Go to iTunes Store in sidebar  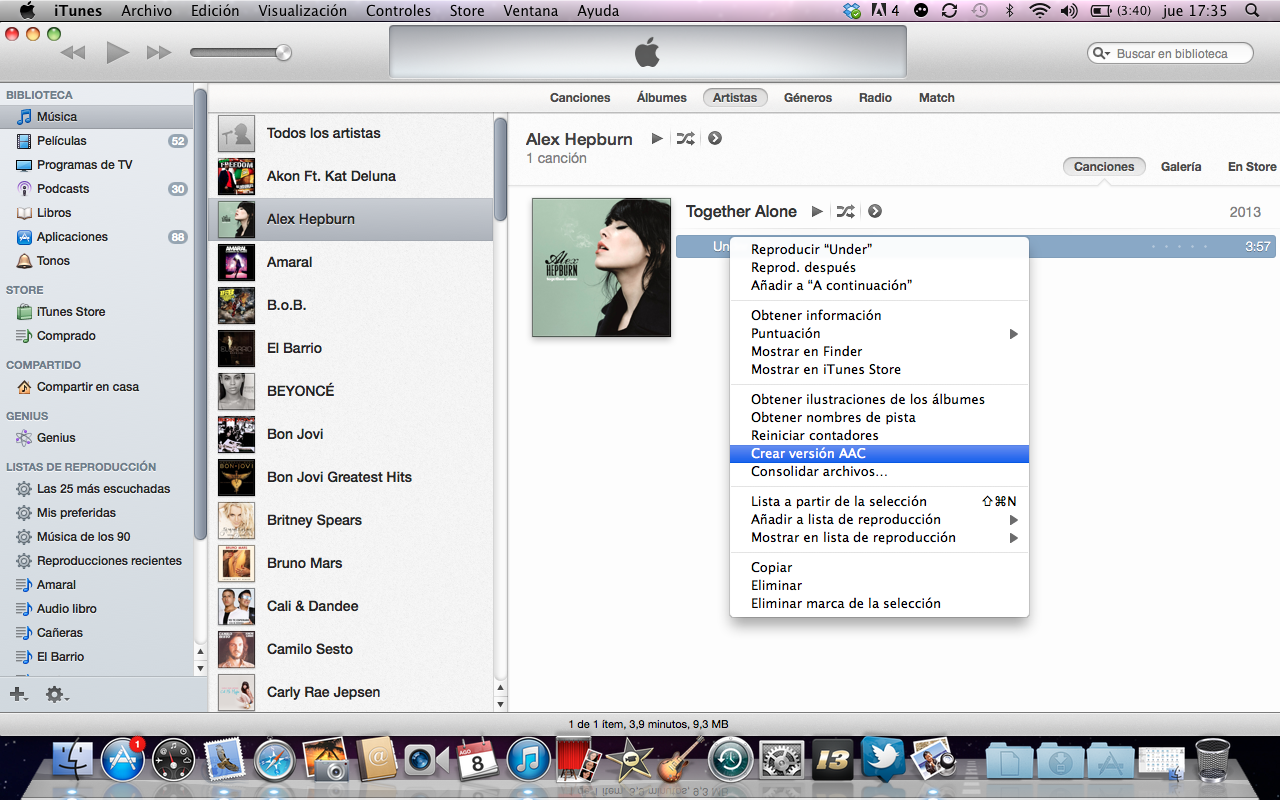pyautogui.click(x=97, y=312)
